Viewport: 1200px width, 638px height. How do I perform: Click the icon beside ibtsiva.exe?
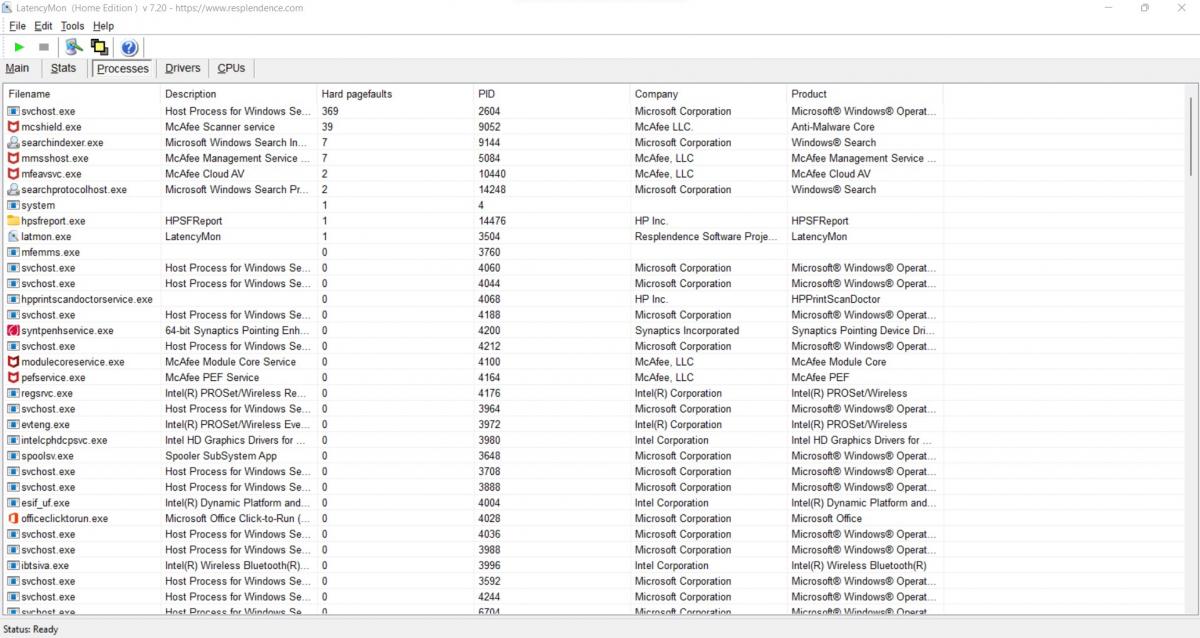(x=13, y=566)
